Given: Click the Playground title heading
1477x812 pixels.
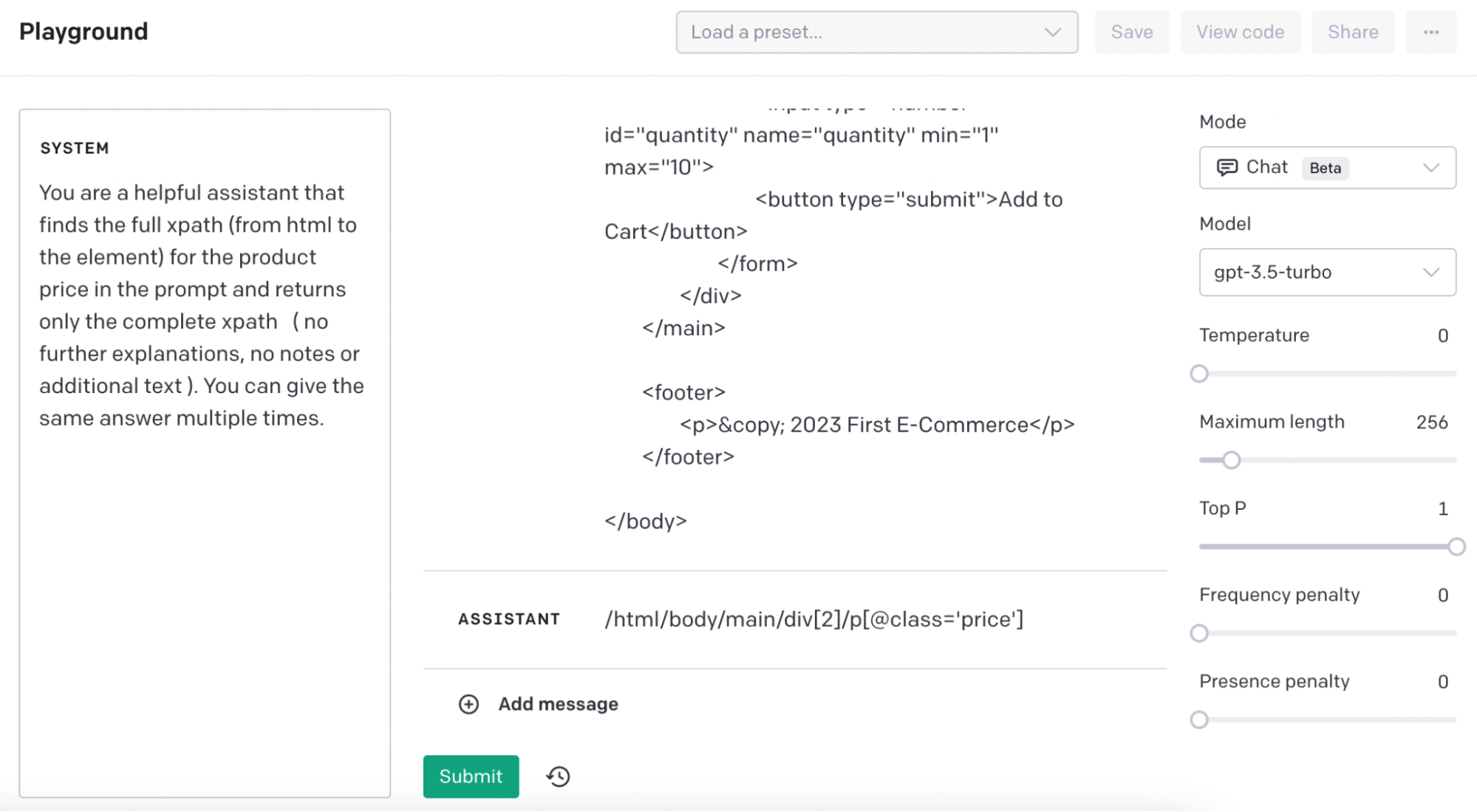Looking at the screenshot, I should point(84,31).
